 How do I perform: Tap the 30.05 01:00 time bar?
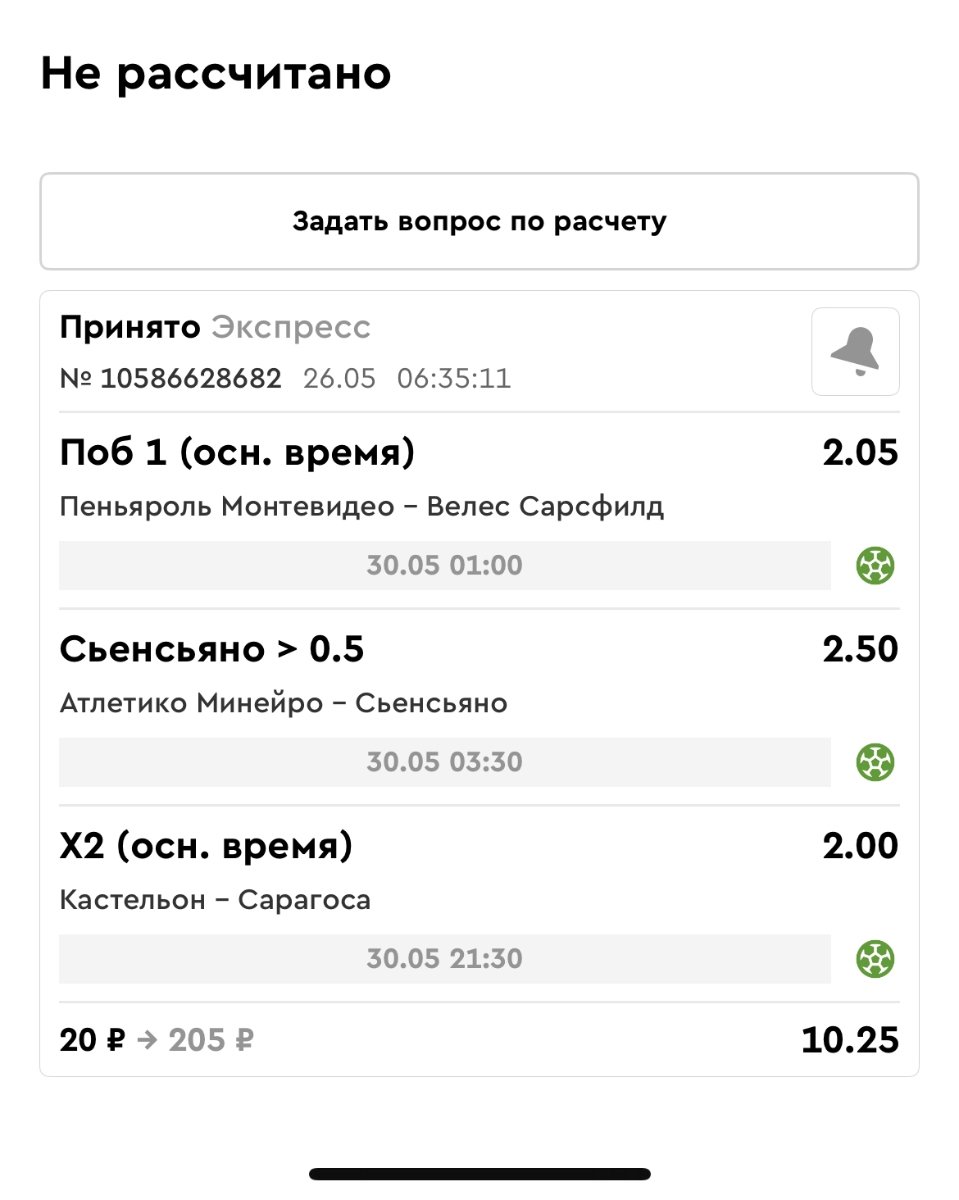(444, 566)
